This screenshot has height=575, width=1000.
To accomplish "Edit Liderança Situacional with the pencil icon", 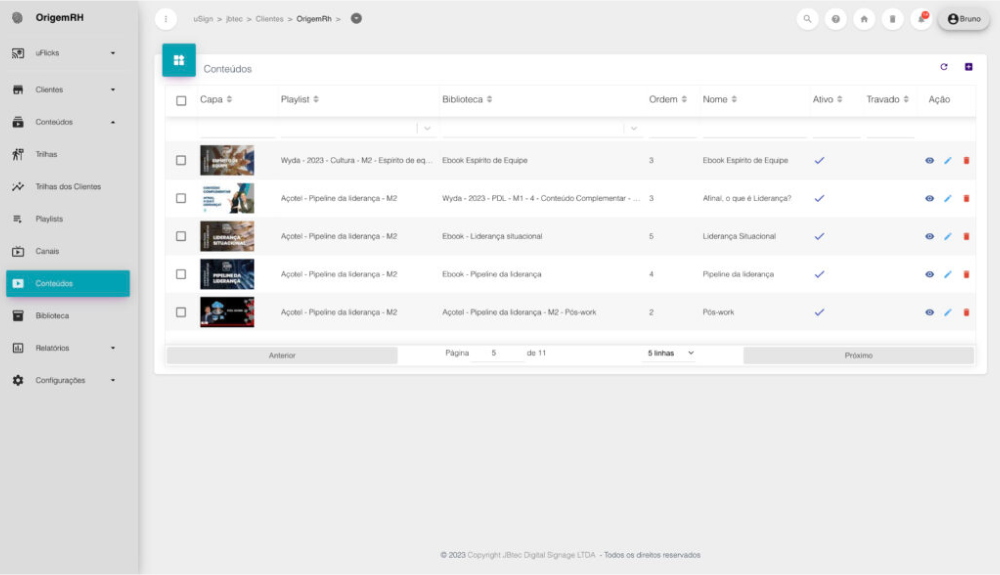I will [x=948, y=236].
